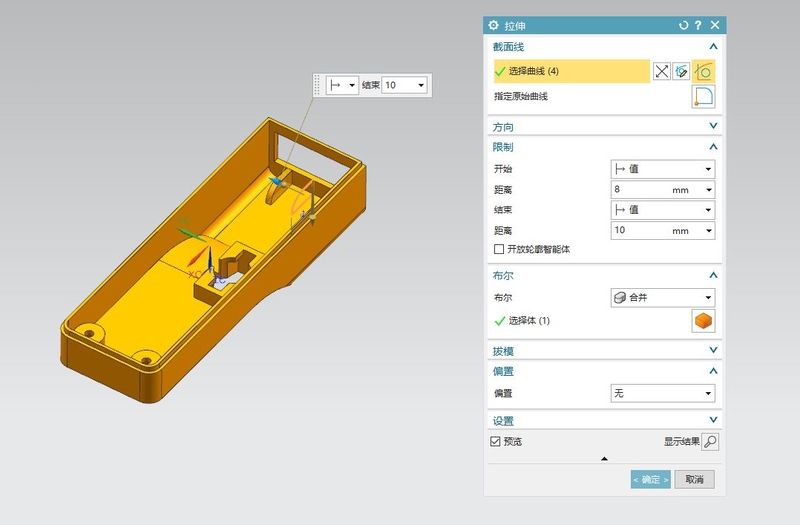The width and height of the screenshot is (800, 525).
Task: Open the 布尔 合并 dropdown
Action: click(662, 297)
